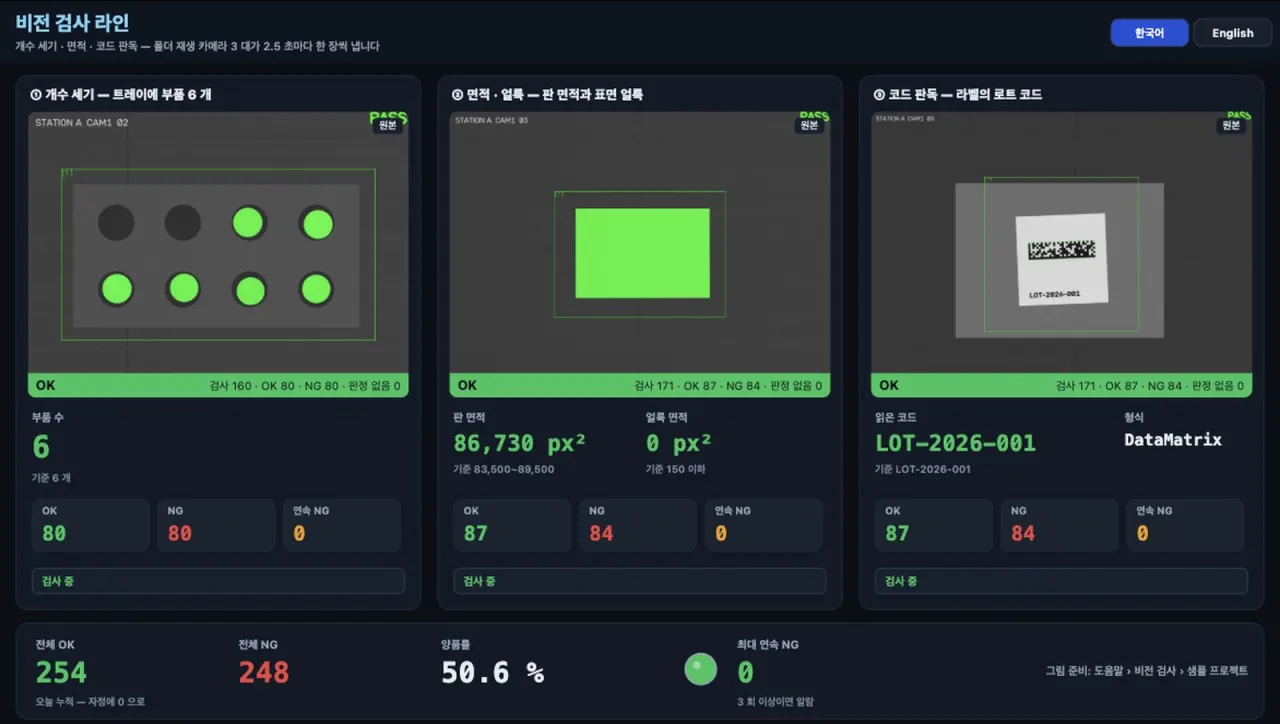
Task: Select the OK 87 tile in the 면적 · 얼룩 card
Action: click(513, 525)
